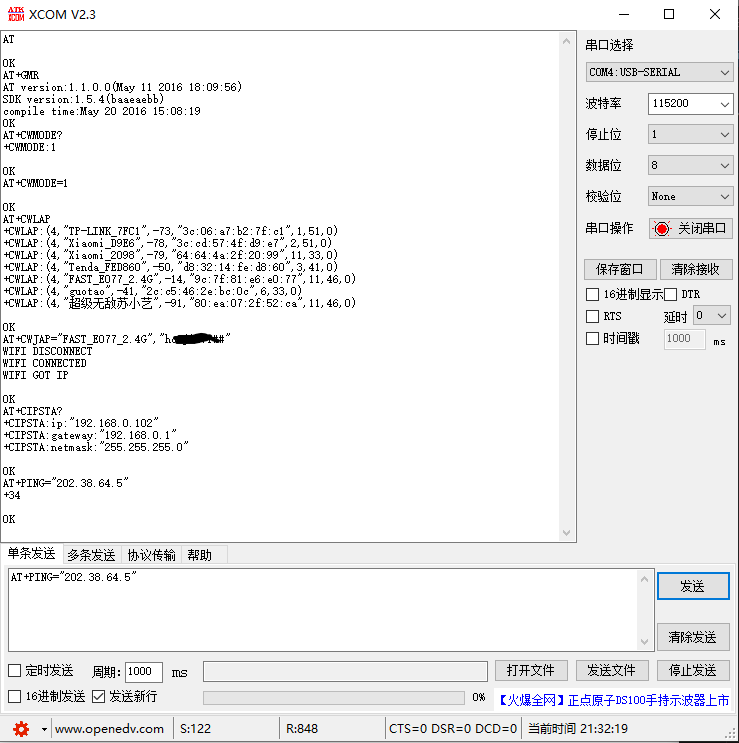The image size is (739, 743).
Task: Enable the DTR checkbox
Action: (670, 294)
